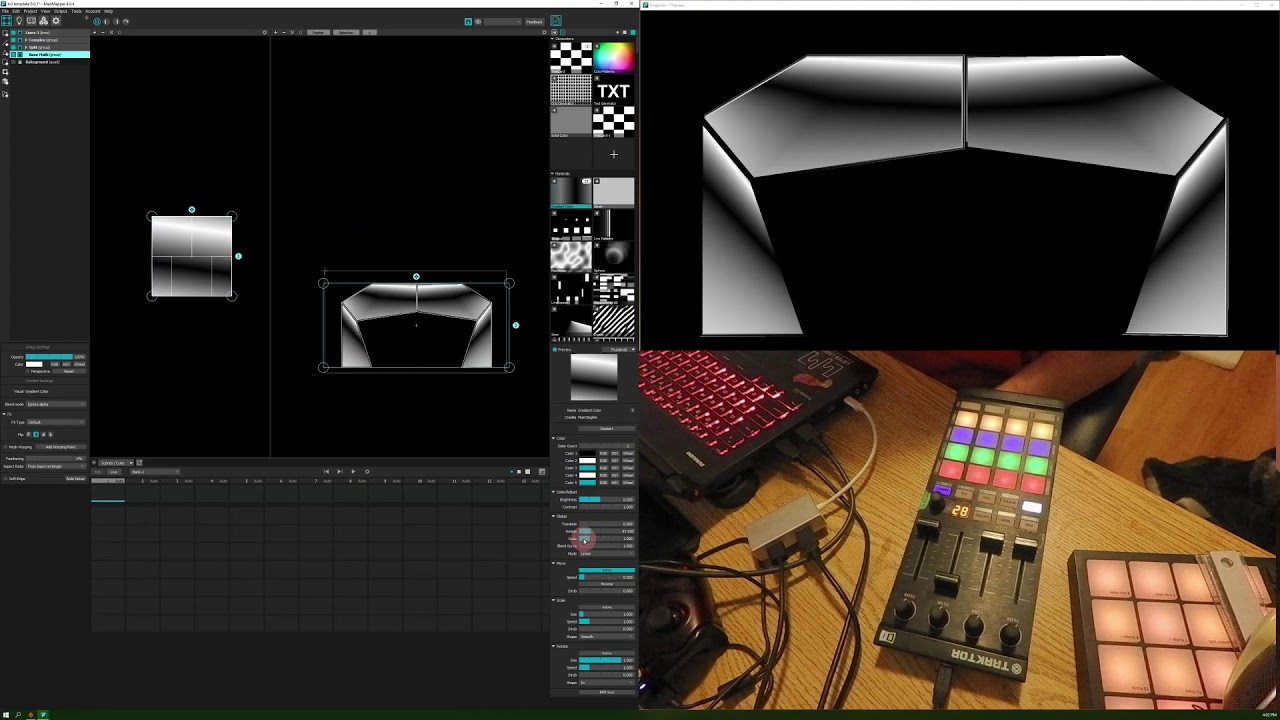Collapse the Generators section

pyautogui.click(x=553, y=38)
